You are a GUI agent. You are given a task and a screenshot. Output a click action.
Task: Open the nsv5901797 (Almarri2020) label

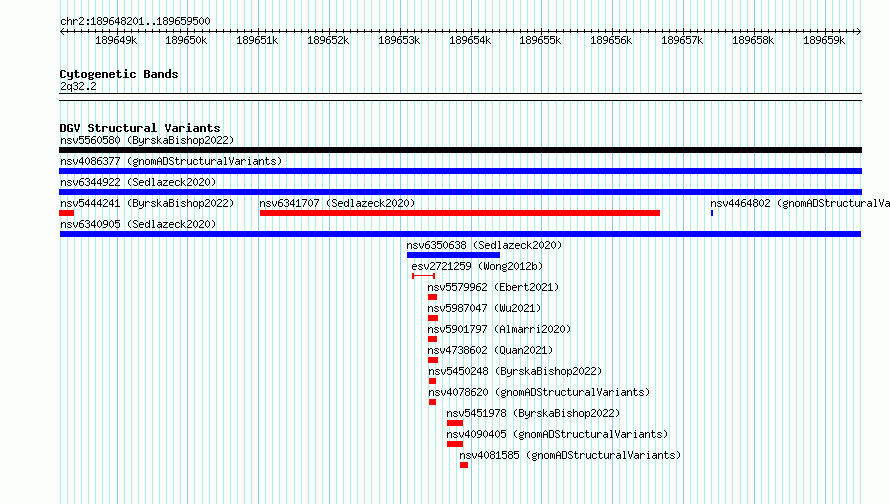coord(499,329)
